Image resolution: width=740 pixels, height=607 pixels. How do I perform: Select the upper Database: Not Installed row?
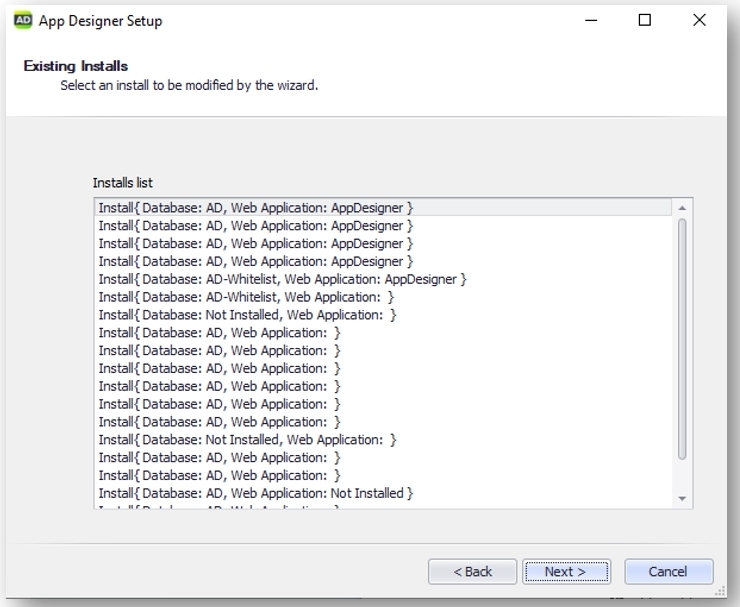(x=383, y=315)
